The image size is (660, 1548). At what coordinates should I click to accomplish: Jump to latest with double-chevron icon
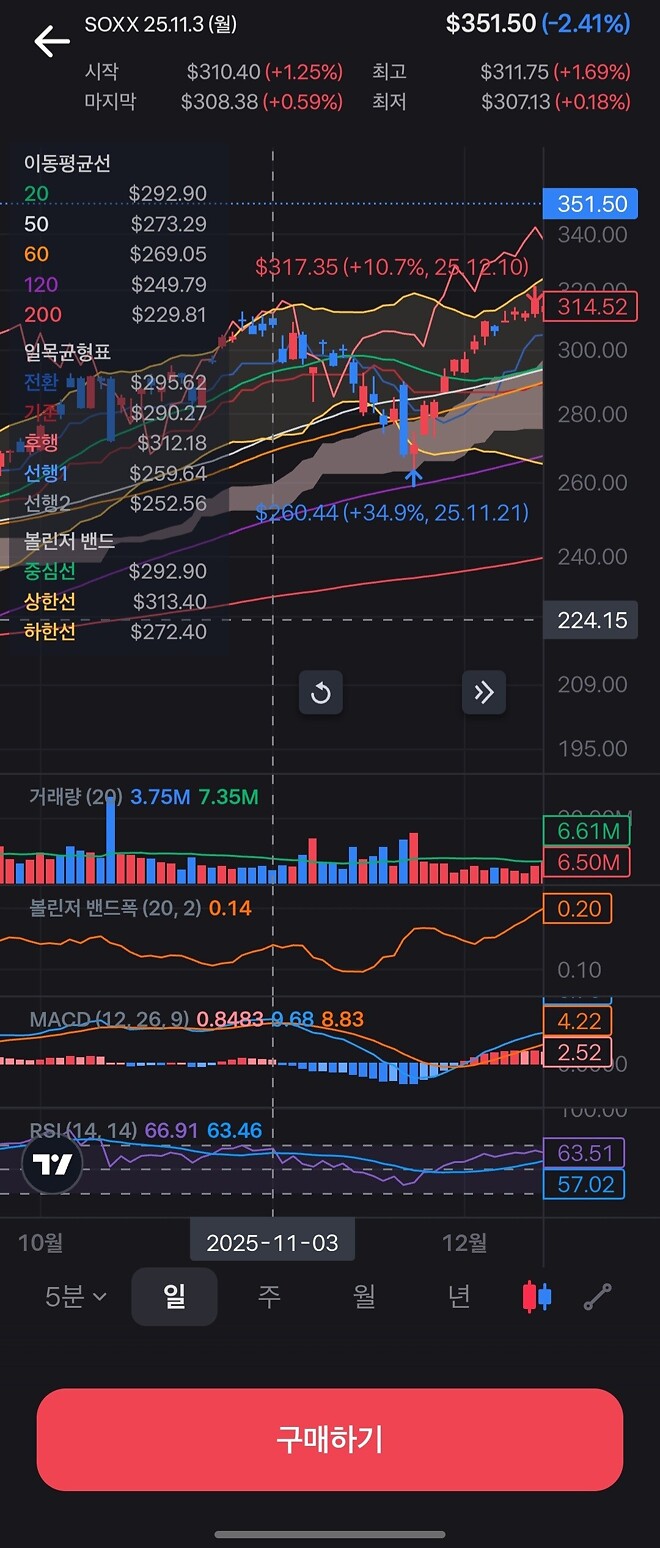484,692
